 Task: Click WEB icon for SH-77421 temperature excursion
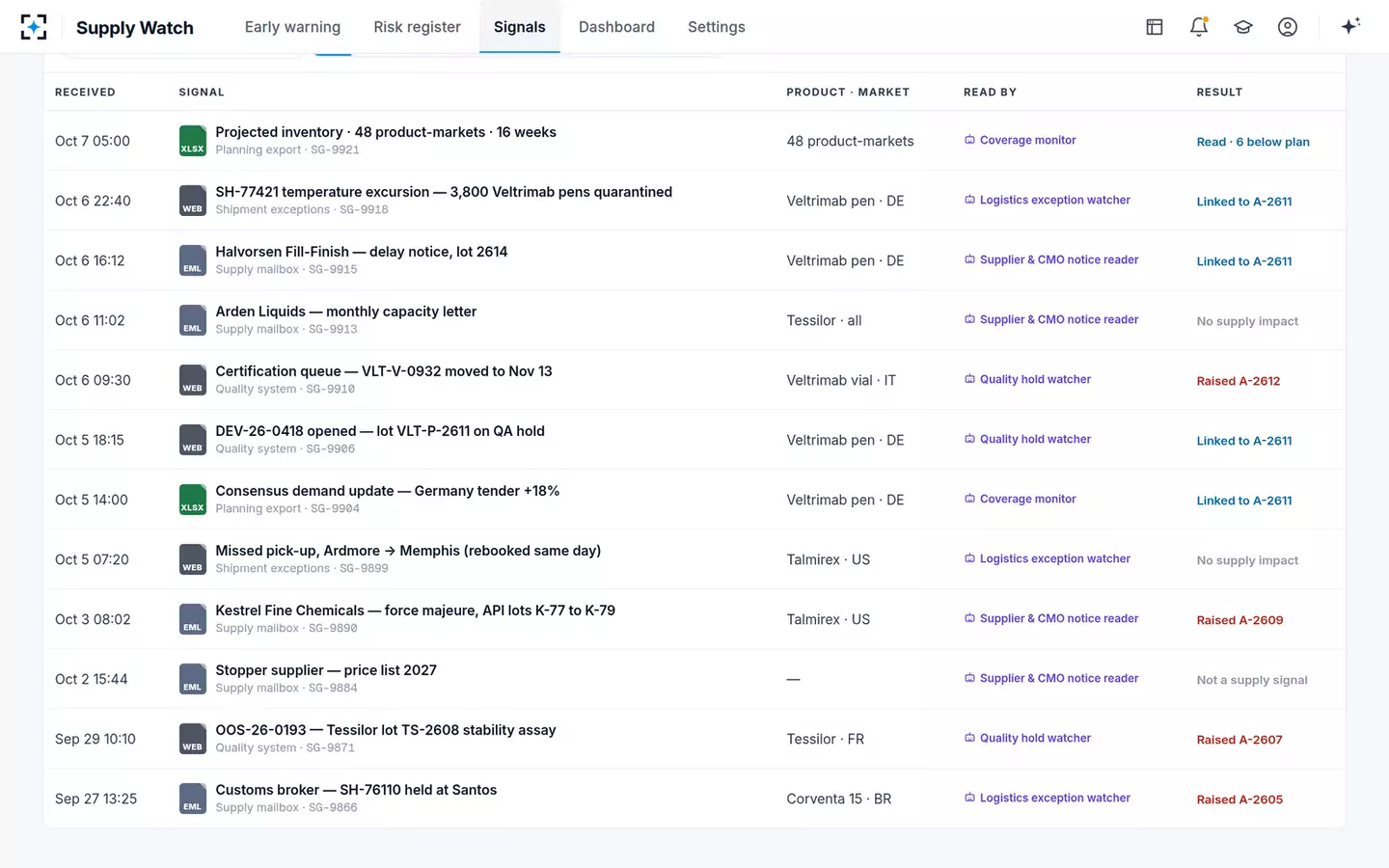click(x=193, y=201)
